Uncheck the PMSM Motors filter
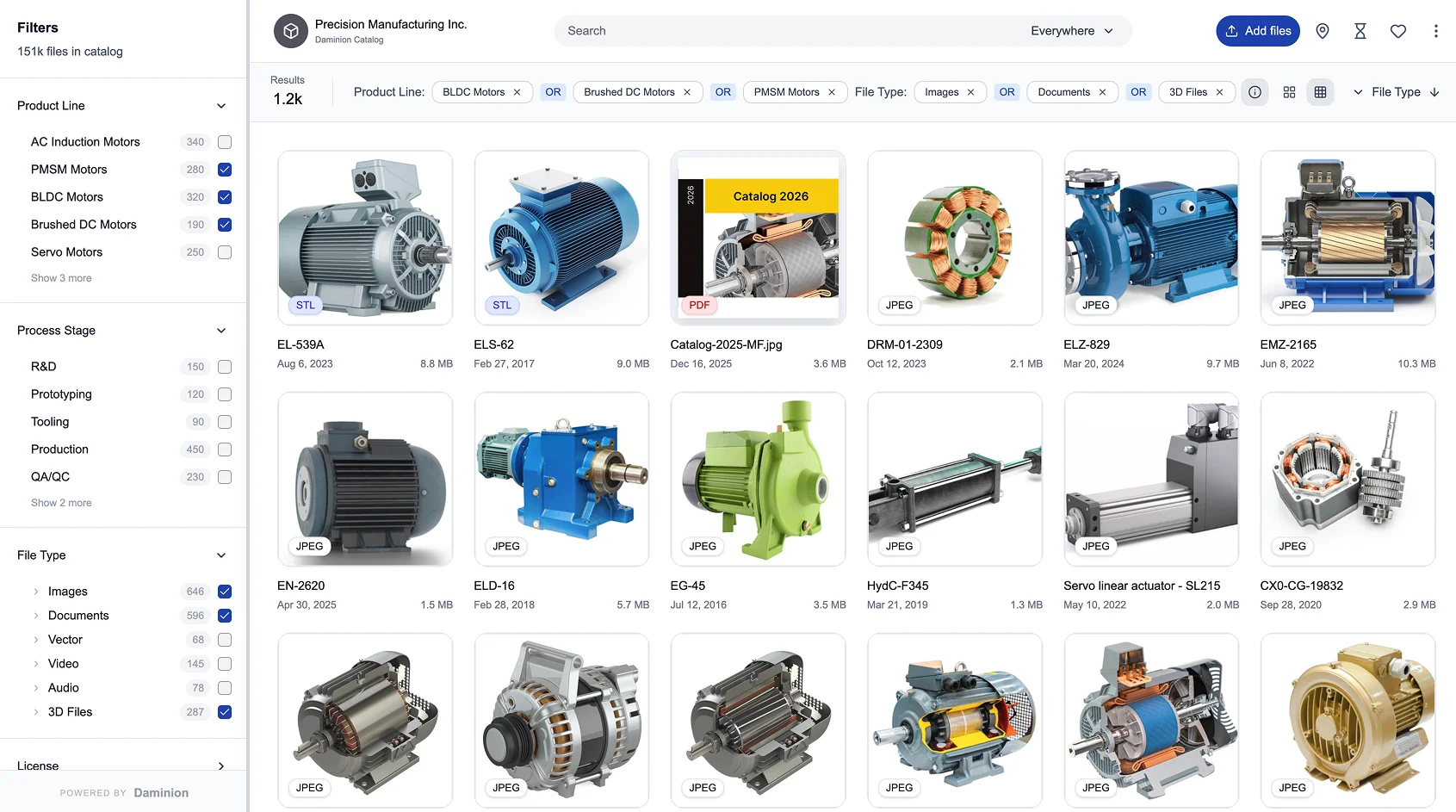The height and width of the screenshot is (812, 1456). click(x=225, y=170)
